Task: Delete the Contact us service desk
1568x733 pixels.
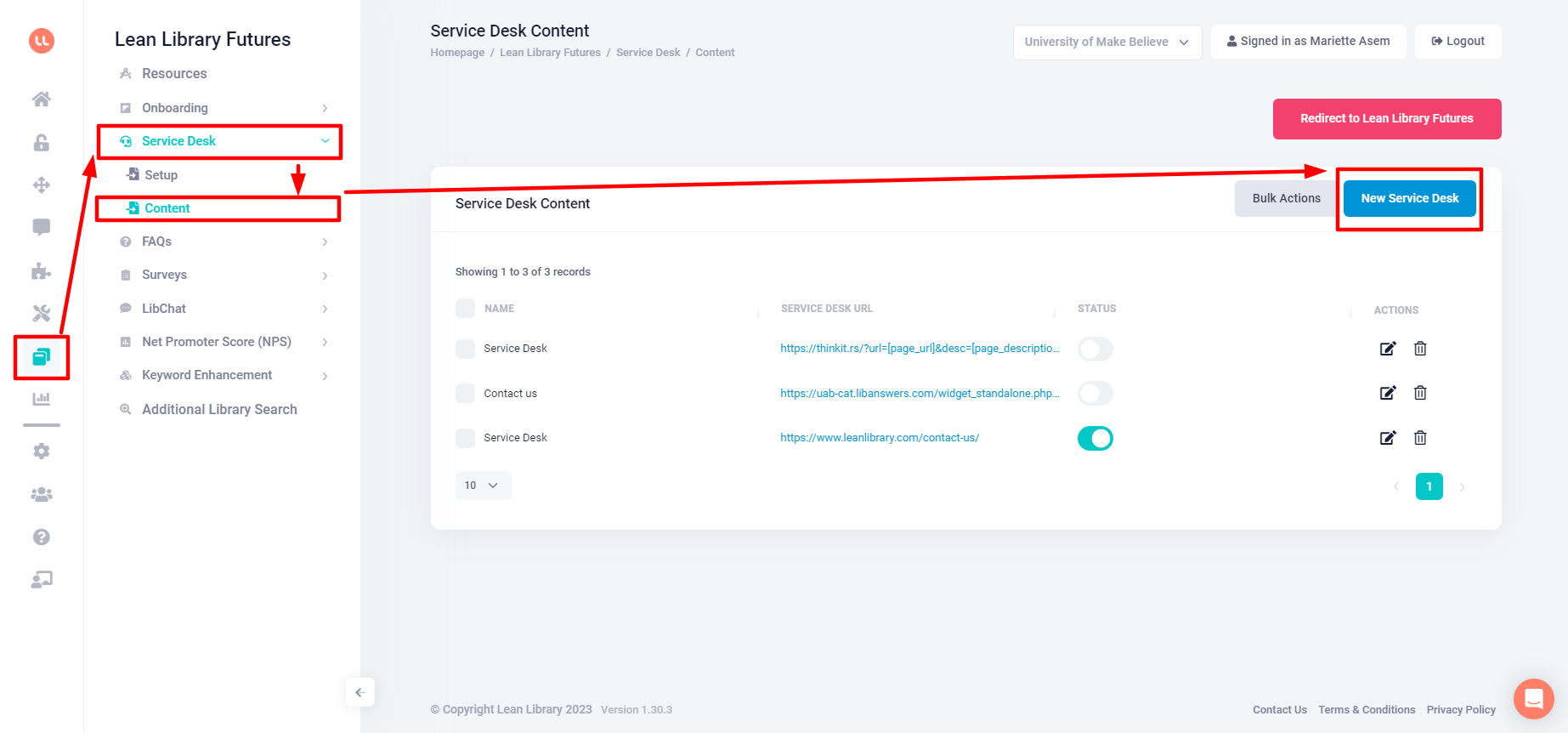Action: coord(1420,393)
